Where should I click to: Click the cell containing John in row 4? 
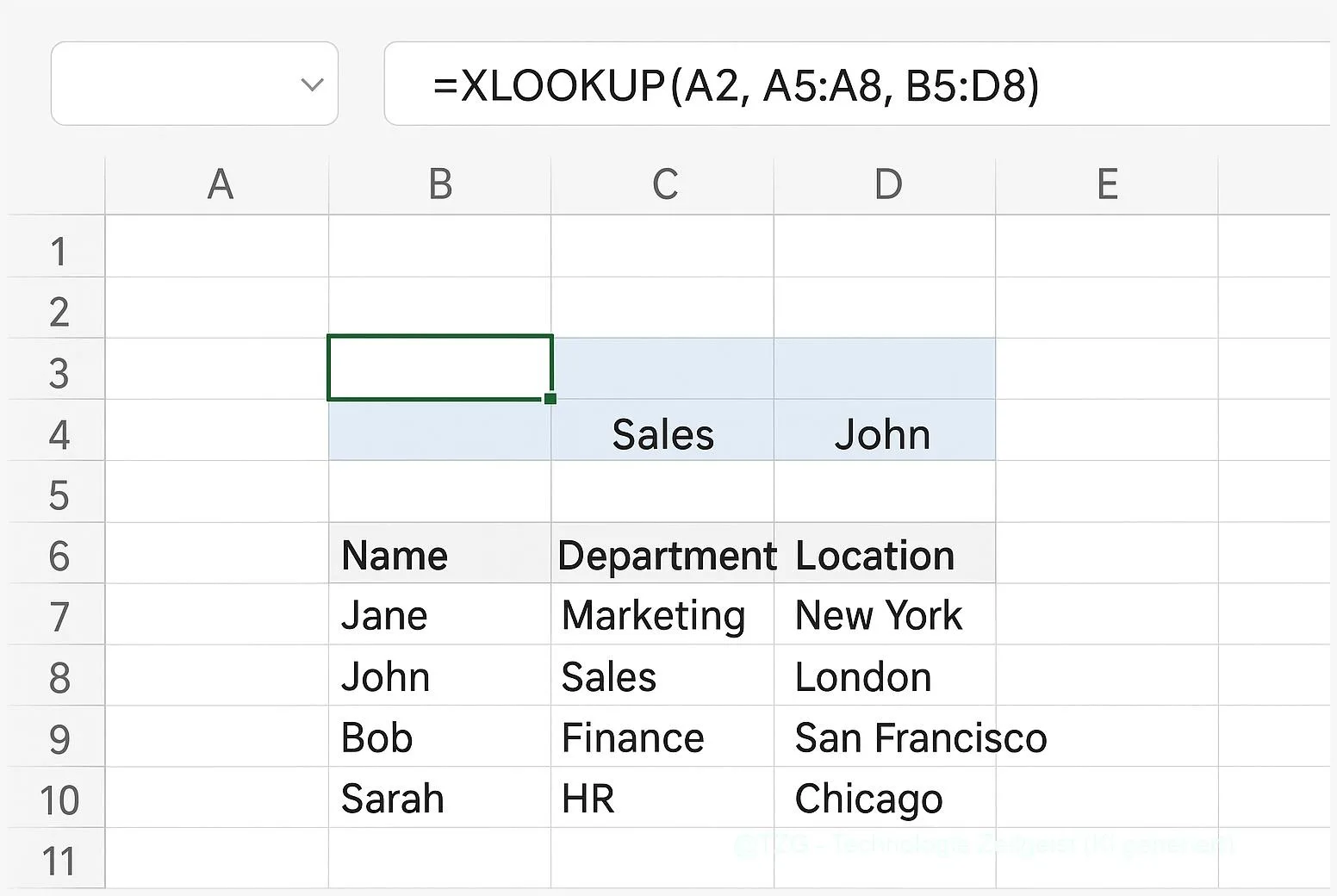click(x=884, y=433)
